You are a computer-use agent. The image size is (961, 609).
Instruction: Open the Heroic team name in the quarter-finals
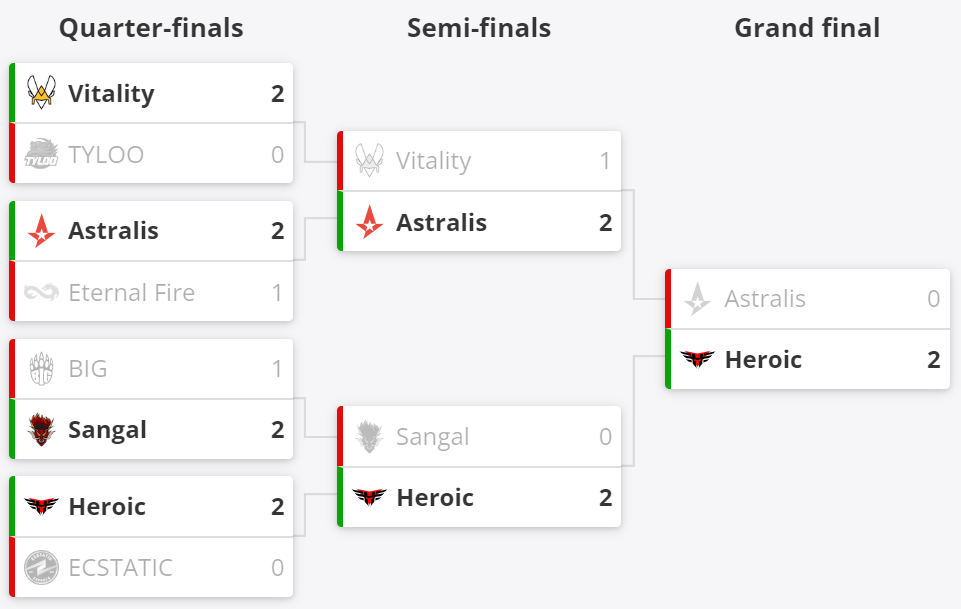107,507
